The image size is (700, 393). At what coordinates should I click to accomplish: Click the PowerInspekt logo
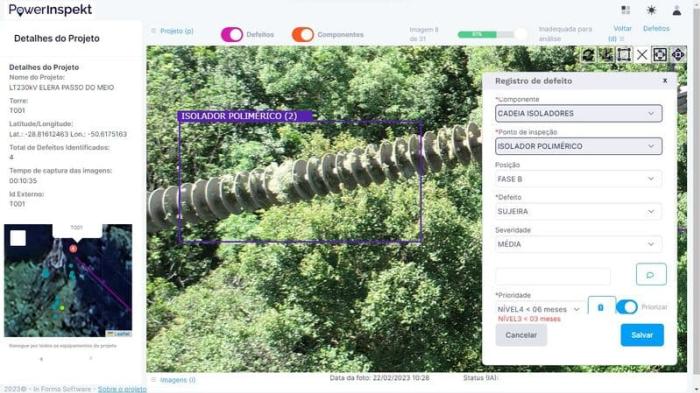[x=50, y=10]
